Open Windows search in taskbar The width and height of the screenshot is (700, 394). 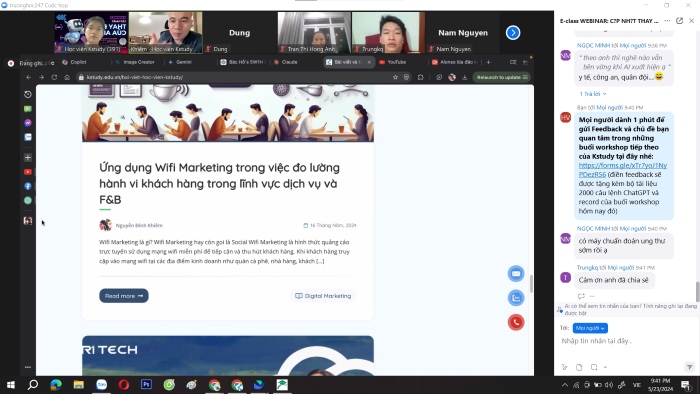click(x=33, y=385)
